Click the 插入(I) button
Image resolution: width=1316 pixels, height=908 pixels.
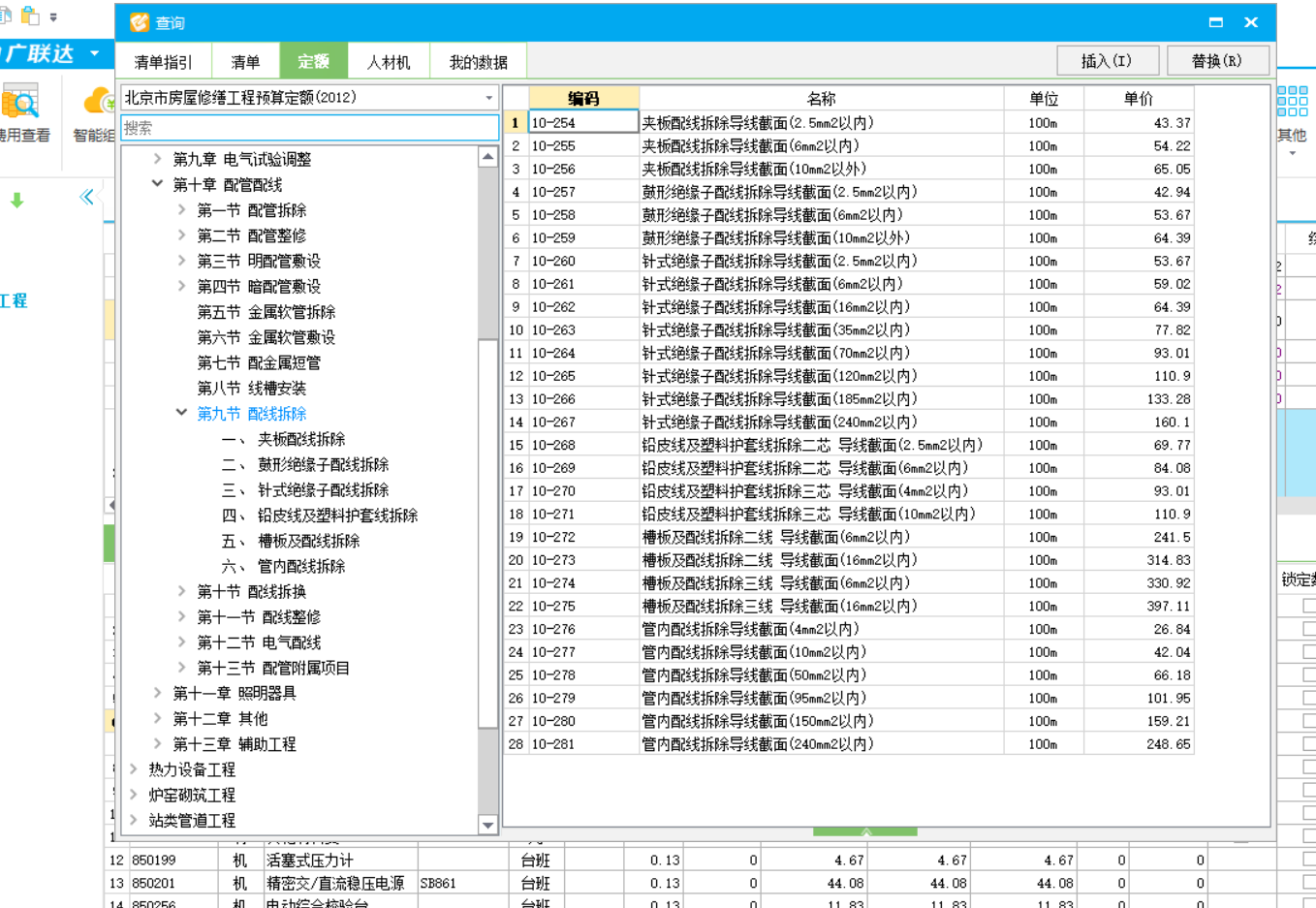click(1107, 61)
